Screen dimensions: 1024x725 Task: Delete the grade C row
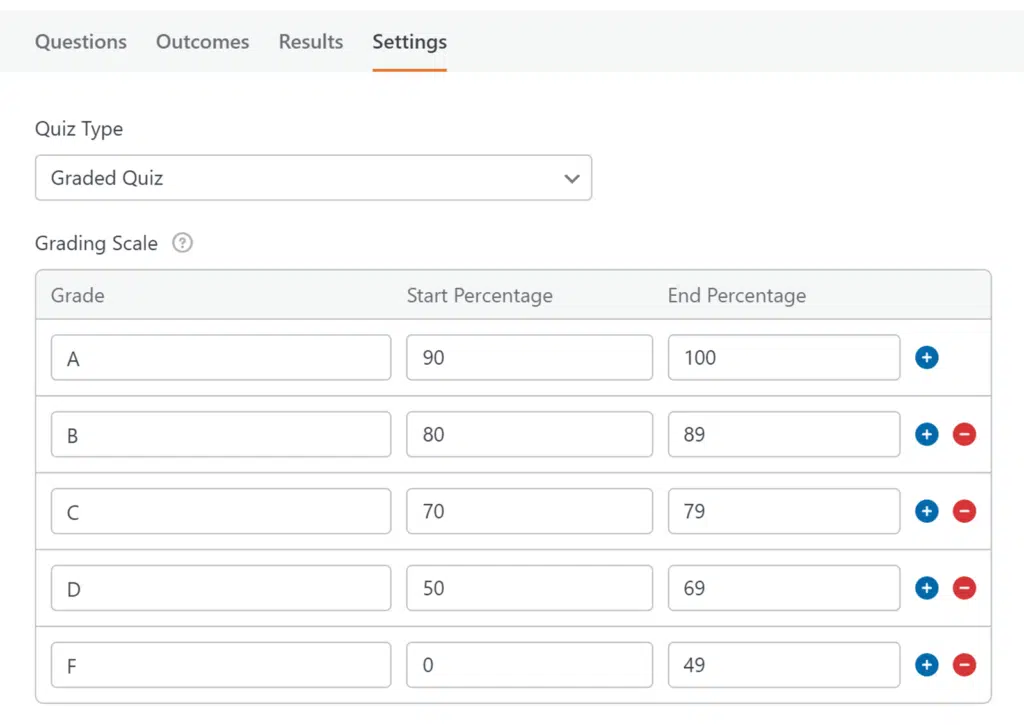point(964,511)
